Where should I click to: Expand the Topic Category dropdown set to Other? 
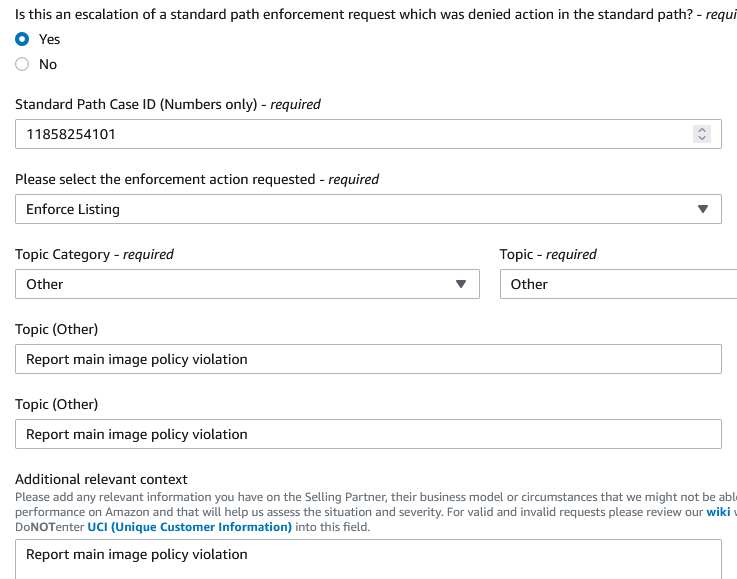240,284
